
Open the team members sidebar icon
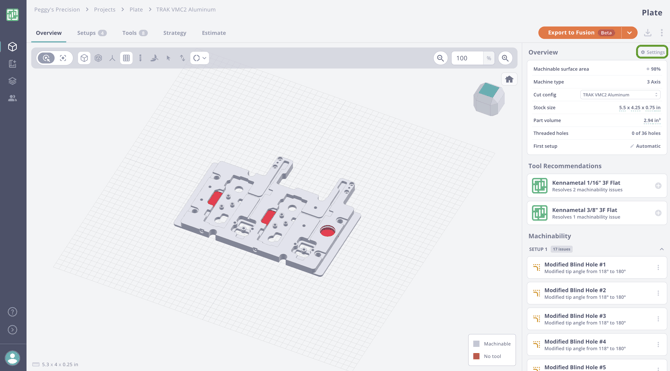[x=12, y=98]
